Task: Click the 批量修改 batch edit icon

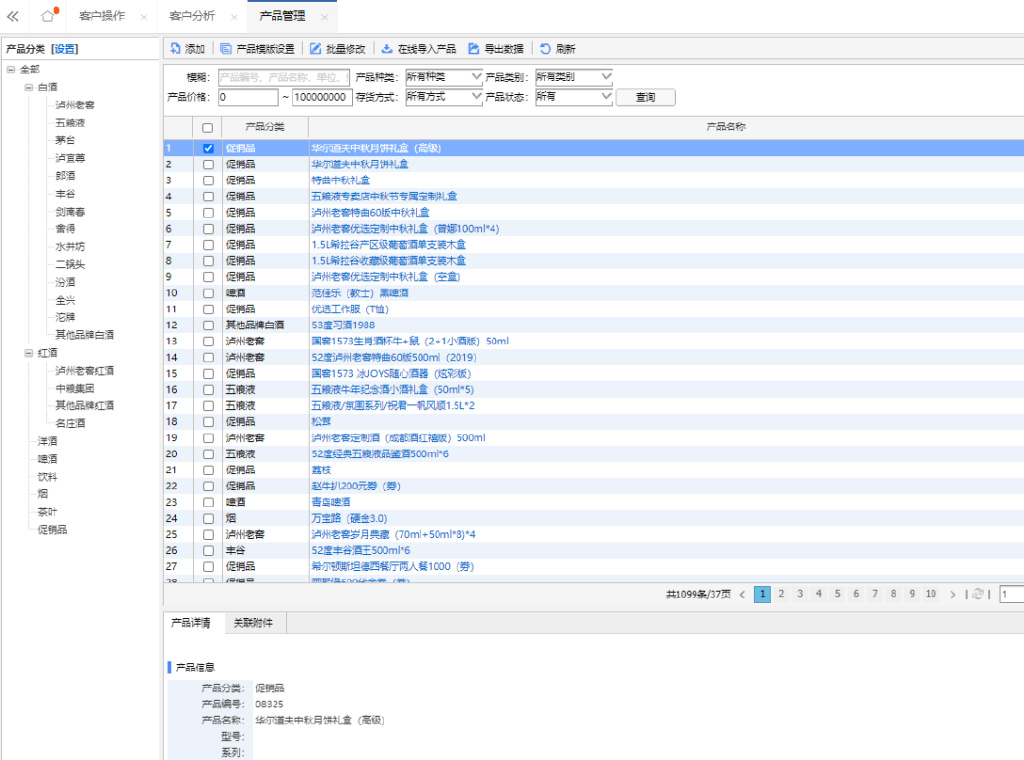Action: coord(316,48)
